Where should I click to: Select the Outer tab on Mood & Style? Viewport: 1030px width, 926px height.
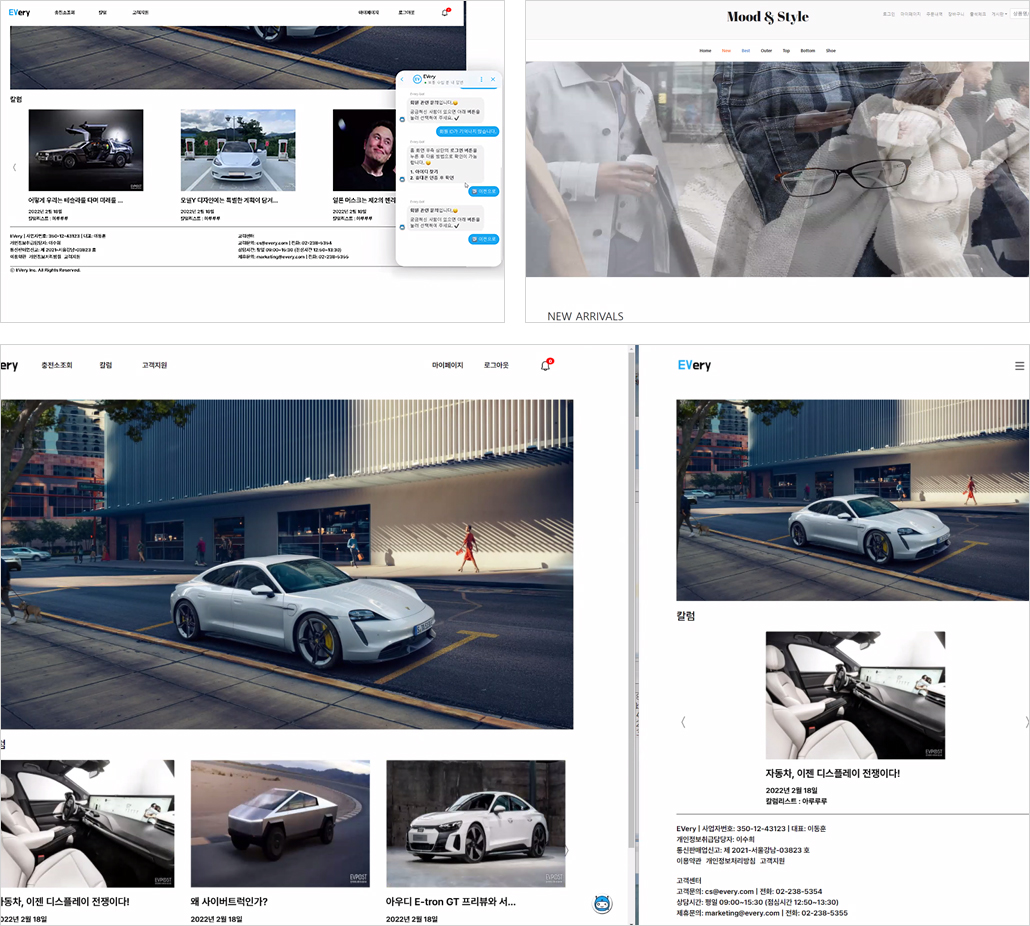[766, 51]
